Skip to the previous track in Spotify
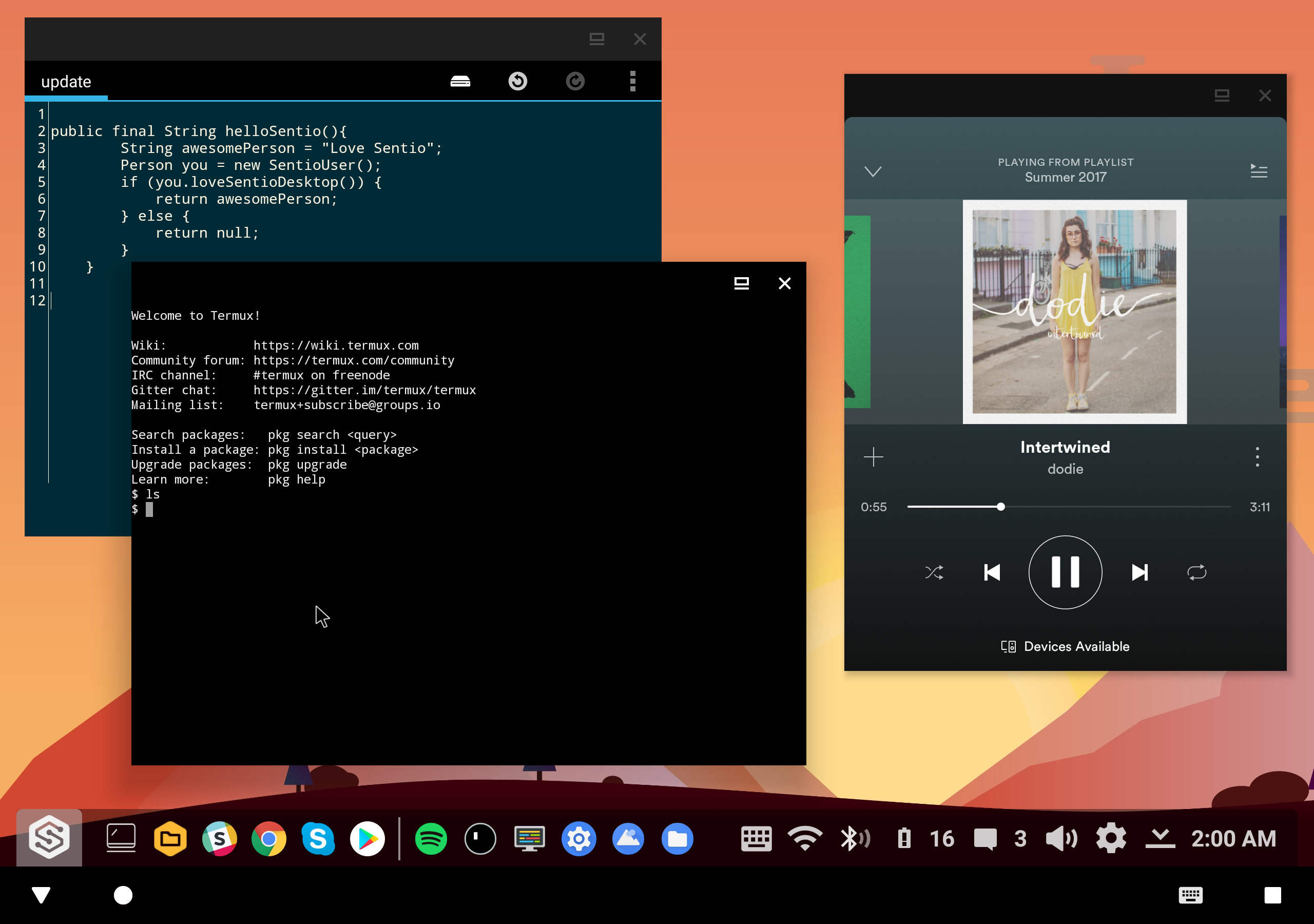This screenshot has width=1314, height=924. point(992,572)
